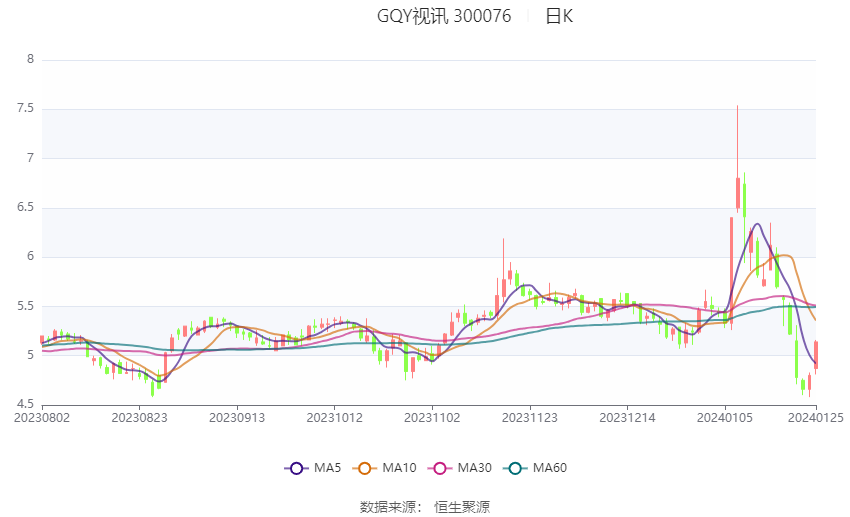Click the y-axis label 5

coord(30,356)
